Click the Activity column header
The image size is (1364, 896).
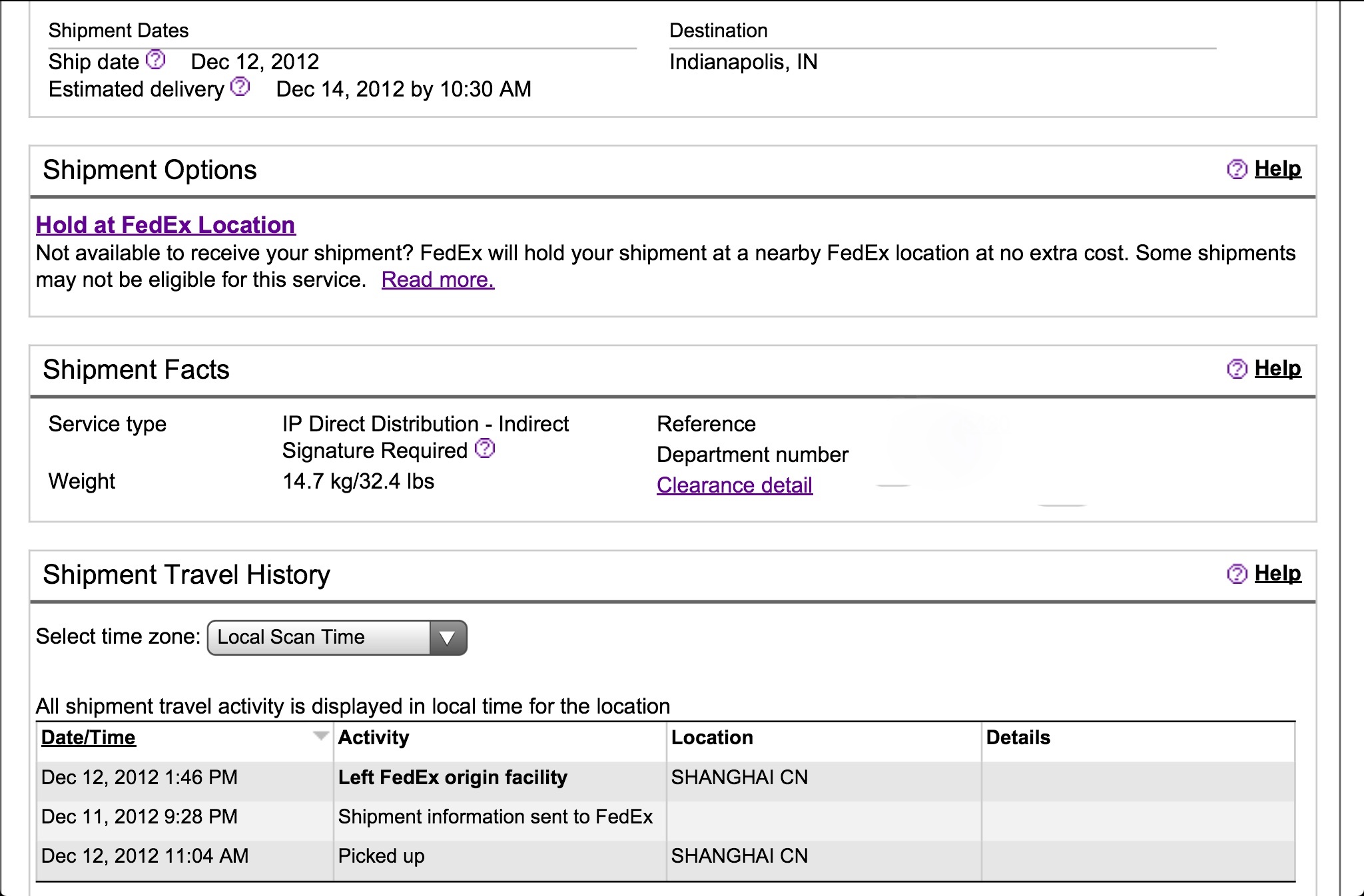tap(374, 738)
